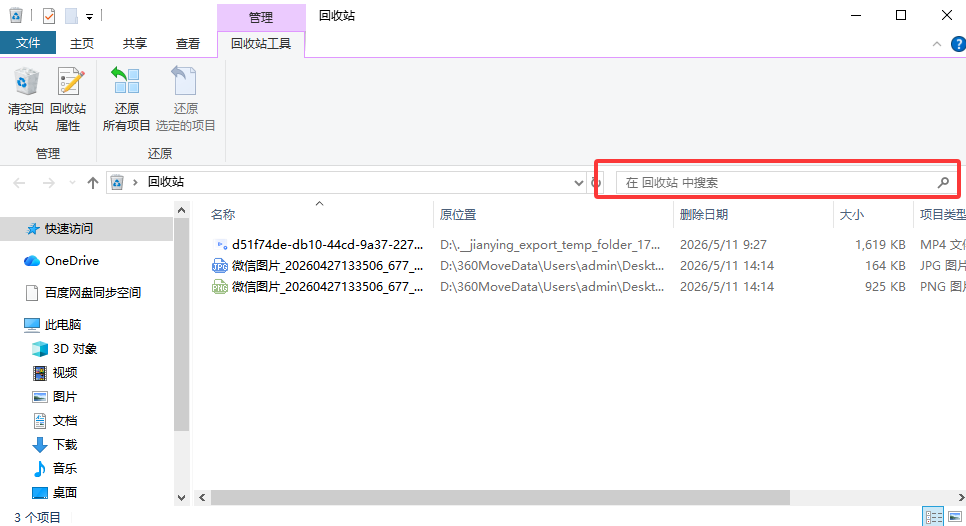Refresh the Recycle Bin view
This screenshot has width=966, height=526.
(596, 182)
